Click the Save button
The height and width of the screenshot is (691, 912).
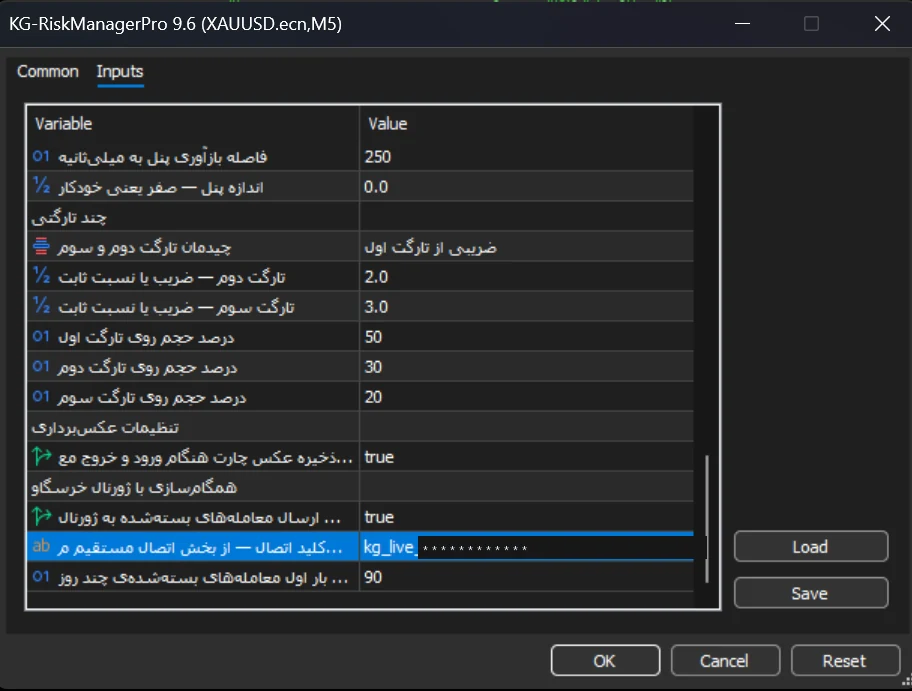tap(811, 593)
